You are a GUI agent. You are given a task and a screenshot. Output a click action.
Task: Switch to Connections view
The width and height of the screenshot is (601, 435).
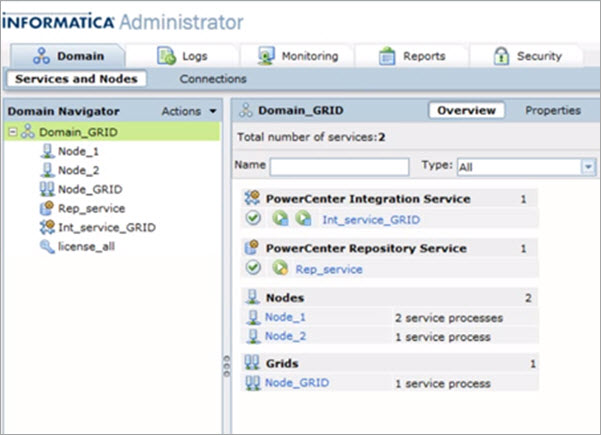click(x=213, y=79)
